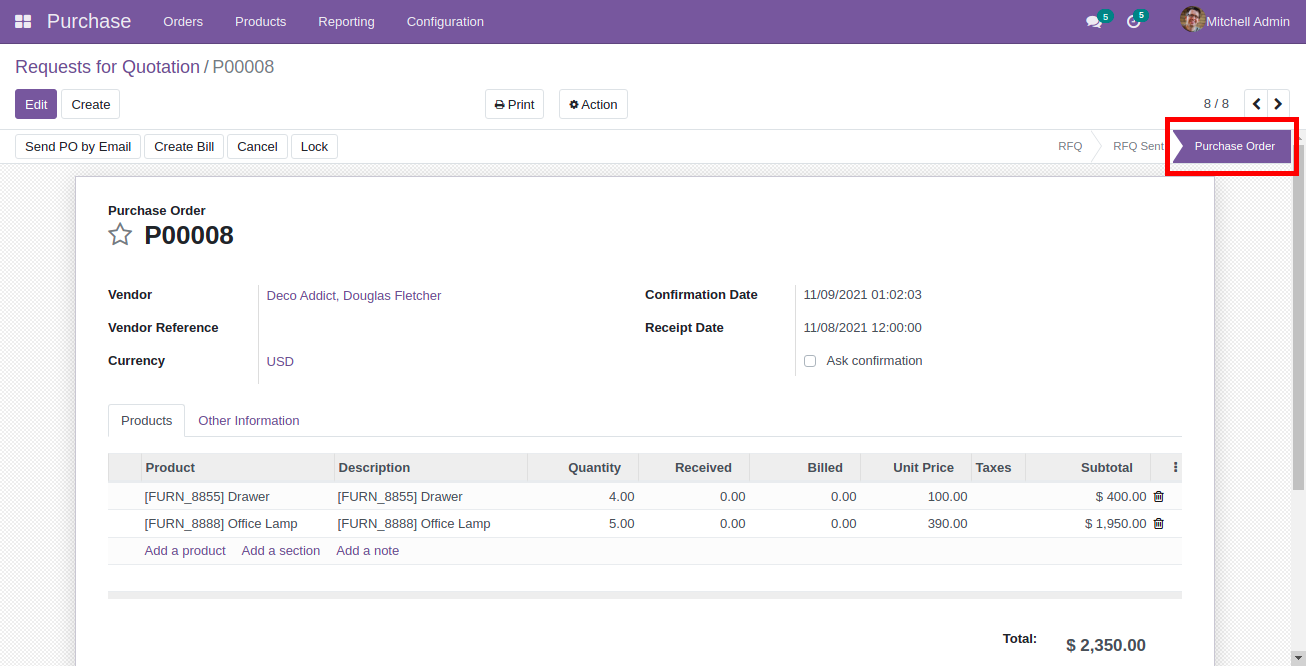Go to previous record arrow

(x=1256, y=104)
